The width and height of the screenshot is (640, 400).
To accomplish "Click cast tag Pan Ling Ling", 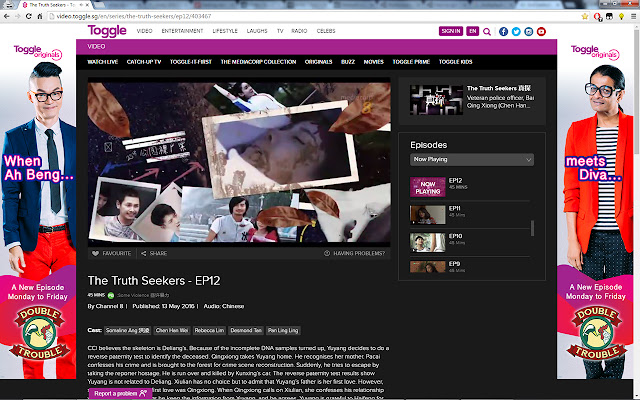I will click(283, 331).
